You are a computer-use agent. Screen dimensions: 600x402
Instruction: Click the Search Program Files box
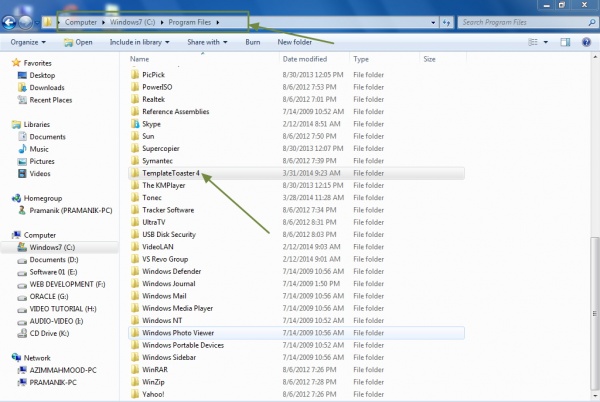pos(527,23)
